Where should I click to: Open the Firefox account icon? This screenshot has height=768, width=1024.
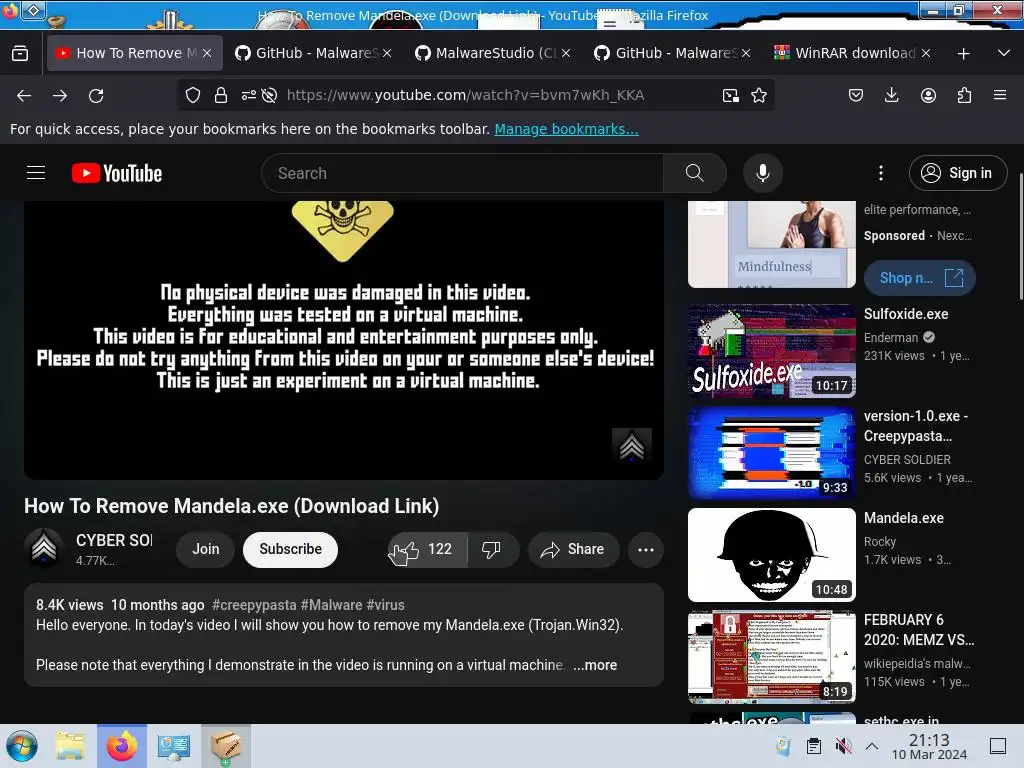928,95
